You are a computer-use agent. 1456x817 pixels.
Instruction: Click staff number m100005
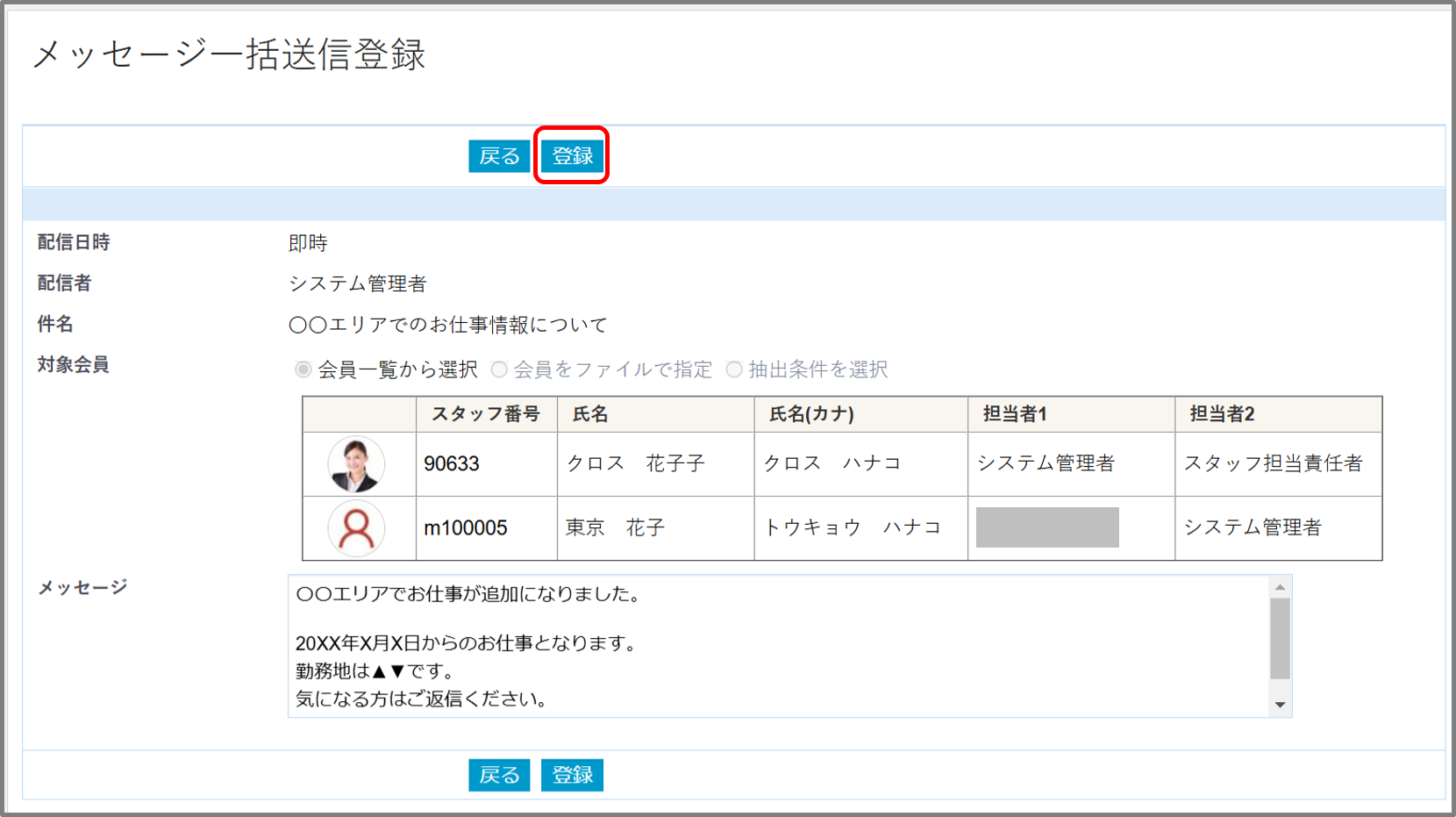pyautogui.click(x=466, y=527)
